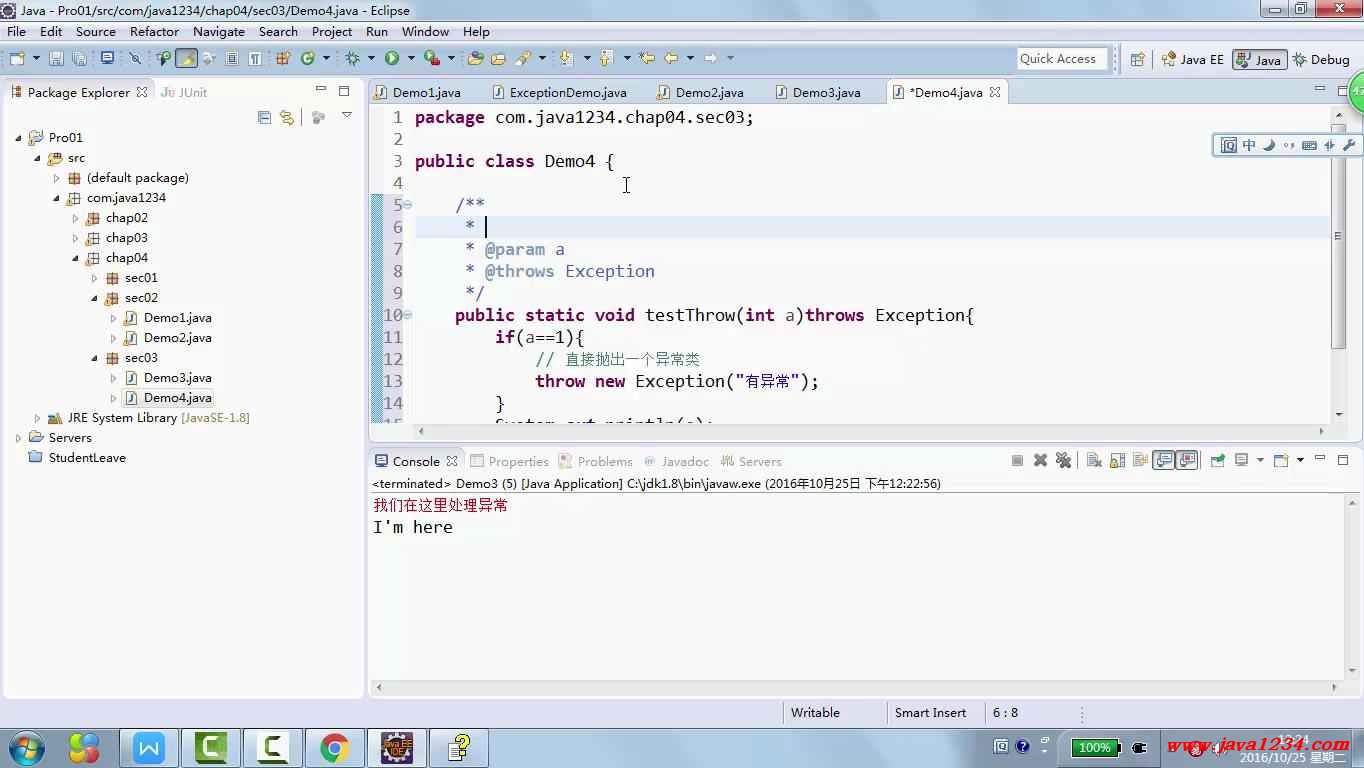Click the Remove All Terminated Launches icon
Image resolution: width=1364 pixels, height=768 pixels.
(1063, 461)
